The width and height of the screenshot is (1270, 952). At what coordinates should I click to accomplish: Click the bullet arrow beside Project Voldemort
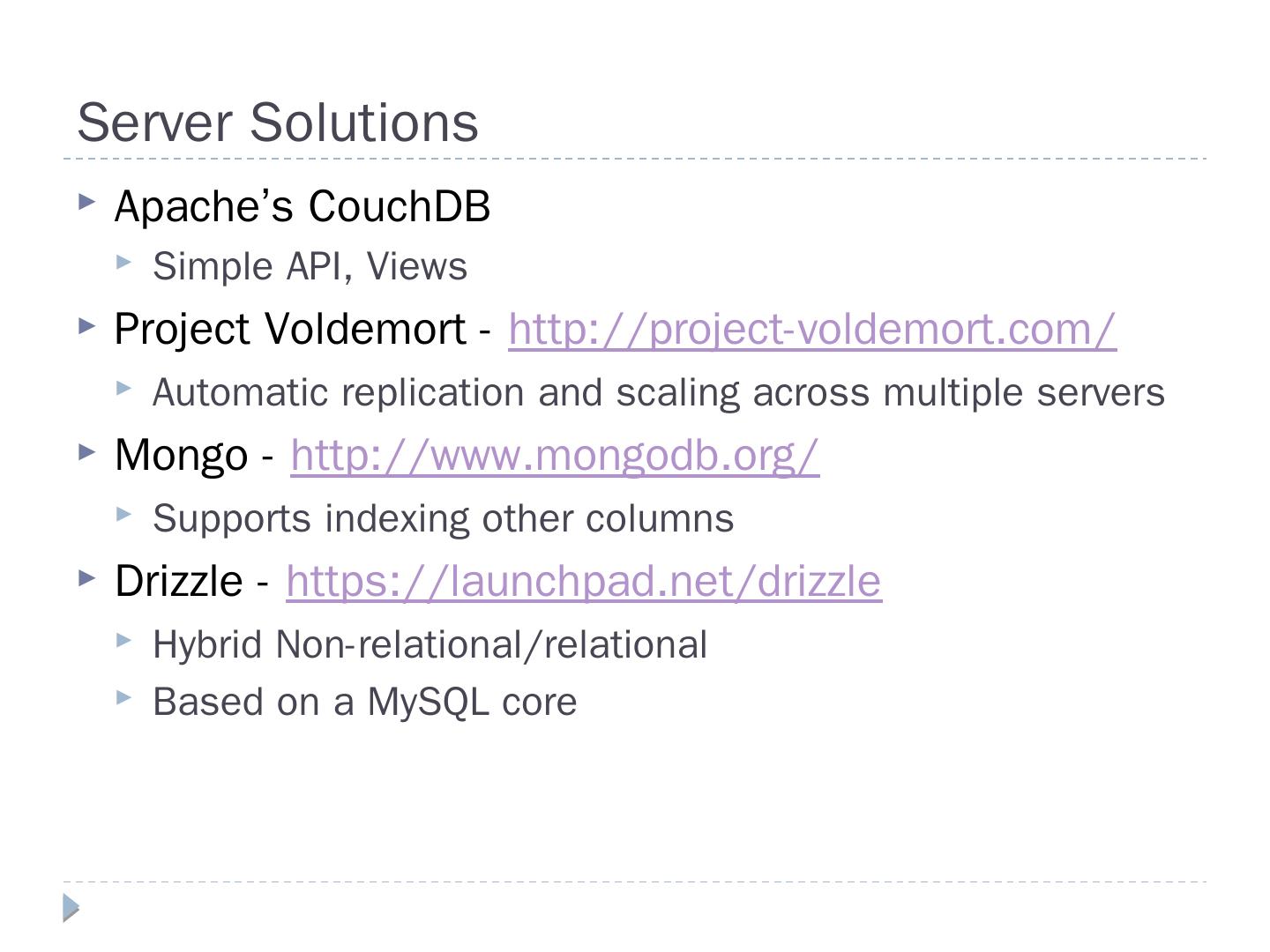86,326
